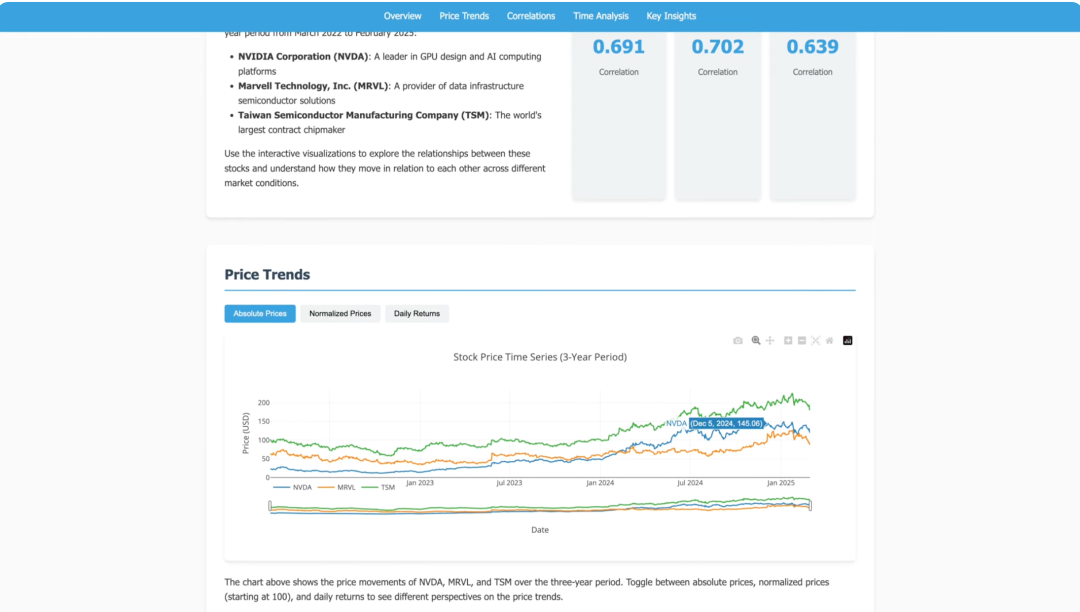Activate the pan tool in chart toolbar
The image size is (1080, 612).
770,341
